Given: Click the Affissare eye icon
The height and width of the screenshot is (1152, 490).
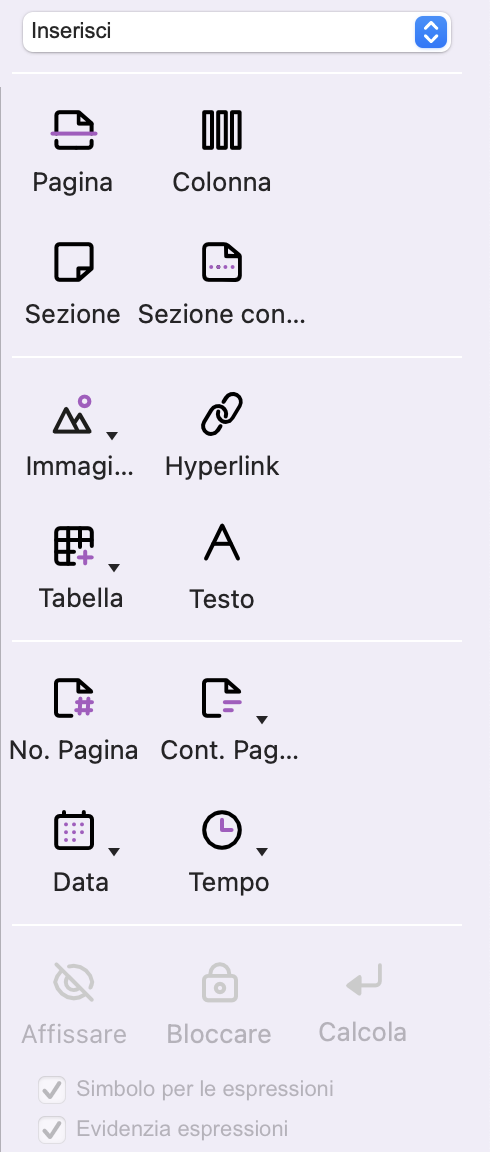Looking at the screenshot, I should (73, 982).
